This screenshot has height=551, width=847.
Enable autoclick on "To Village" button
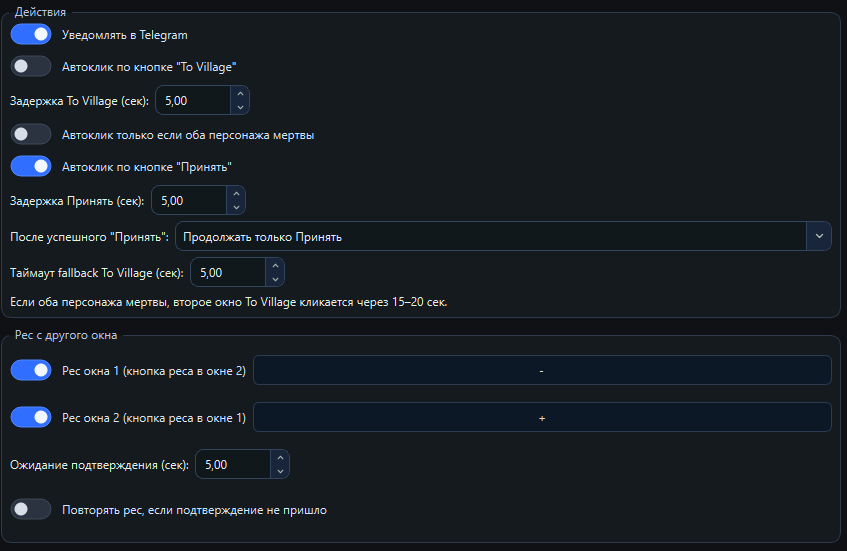[x=31, y=67]
